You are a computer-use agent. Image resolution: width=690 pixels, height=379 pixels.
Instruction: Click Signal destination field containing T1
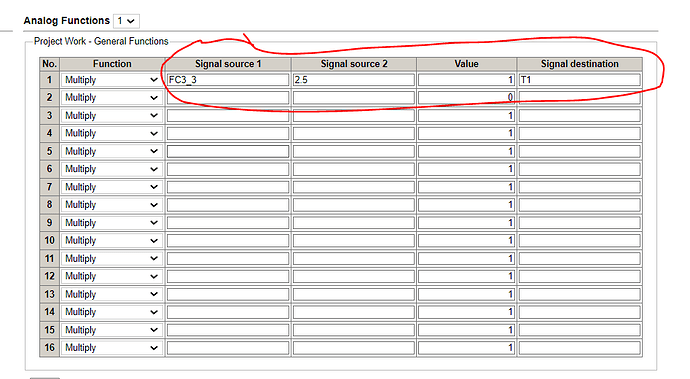(x=579, y=80)
